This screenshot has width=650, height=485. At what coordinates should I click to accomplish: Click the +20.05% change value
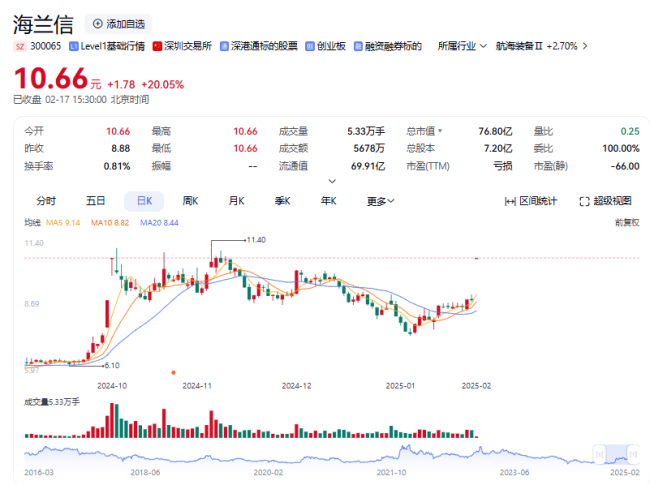(x=162, y=85)
